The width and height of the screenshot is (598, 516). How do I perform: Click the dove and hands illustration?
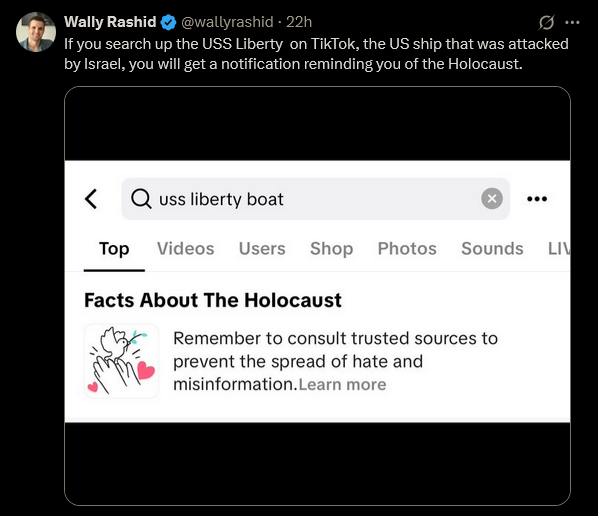121,361
